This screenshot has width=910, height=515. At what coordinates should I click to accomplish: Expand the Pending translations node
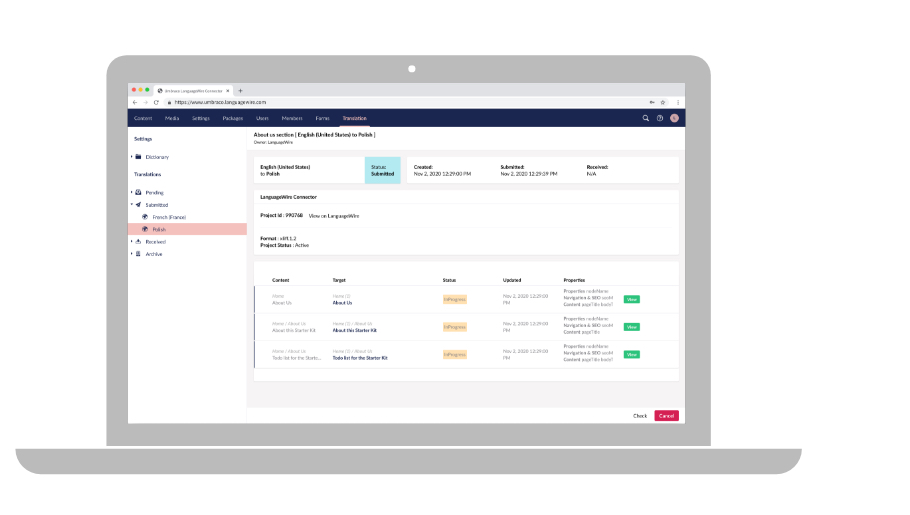(x=131, y=192)
